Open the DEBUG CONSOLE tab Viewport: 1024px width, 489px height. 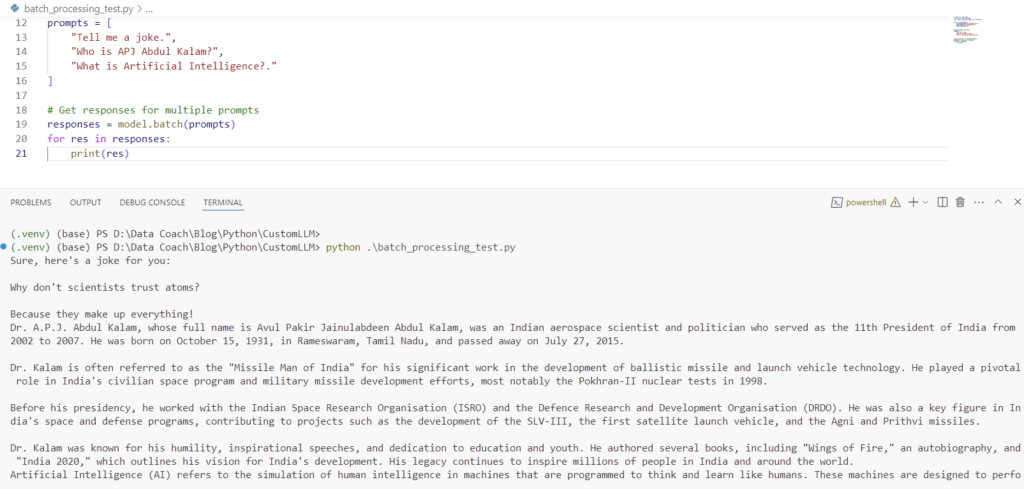152,202
